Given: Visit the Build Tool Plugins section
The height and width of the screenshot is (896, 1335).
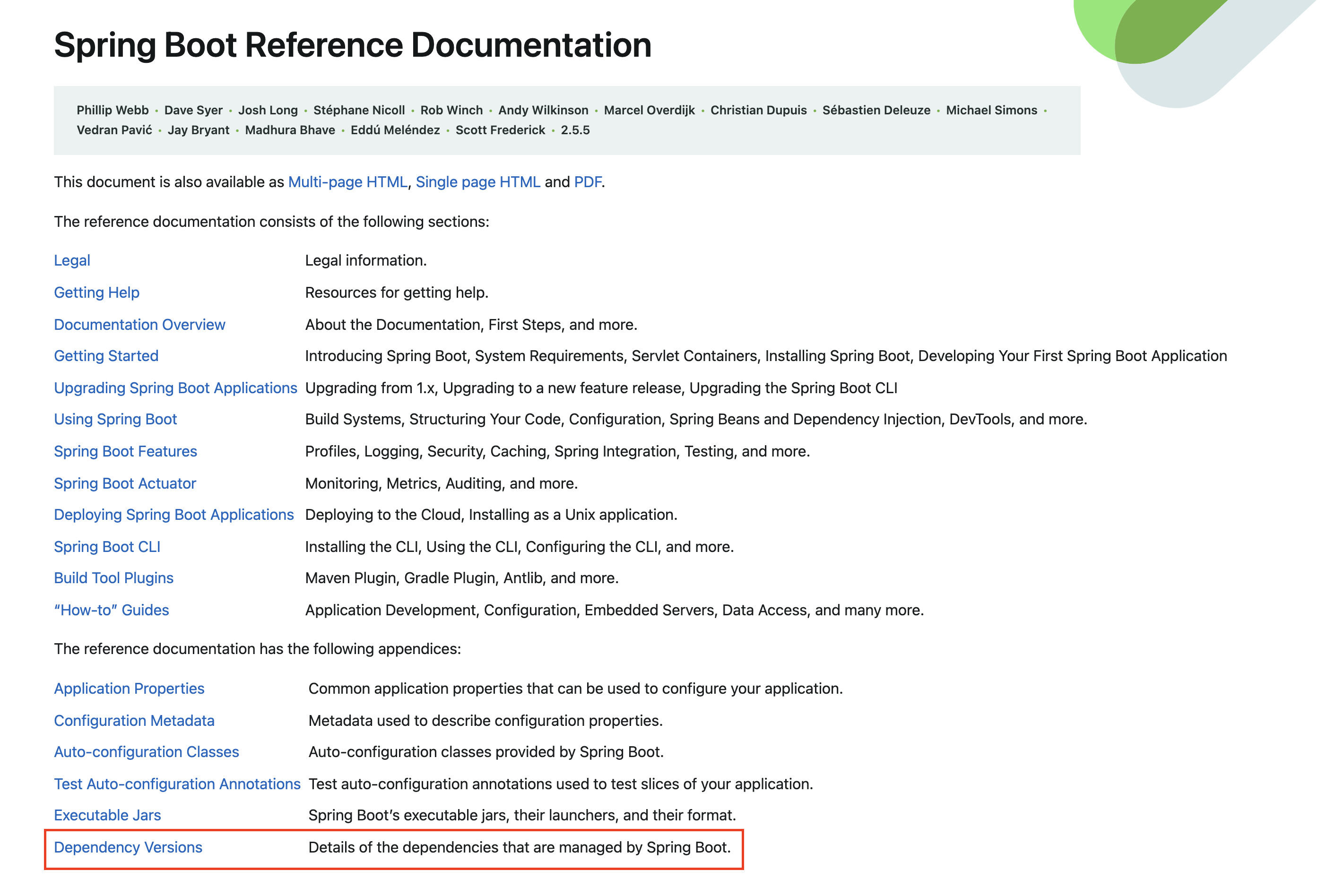Looking at the screenshot, I should coord(114,578).
